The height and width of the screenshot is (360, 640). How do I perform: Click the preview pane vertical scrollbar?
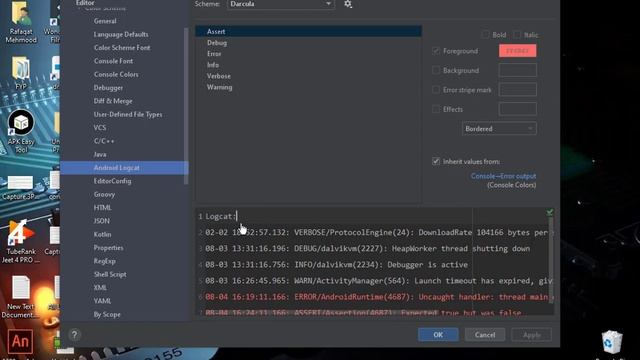[551, 261]
